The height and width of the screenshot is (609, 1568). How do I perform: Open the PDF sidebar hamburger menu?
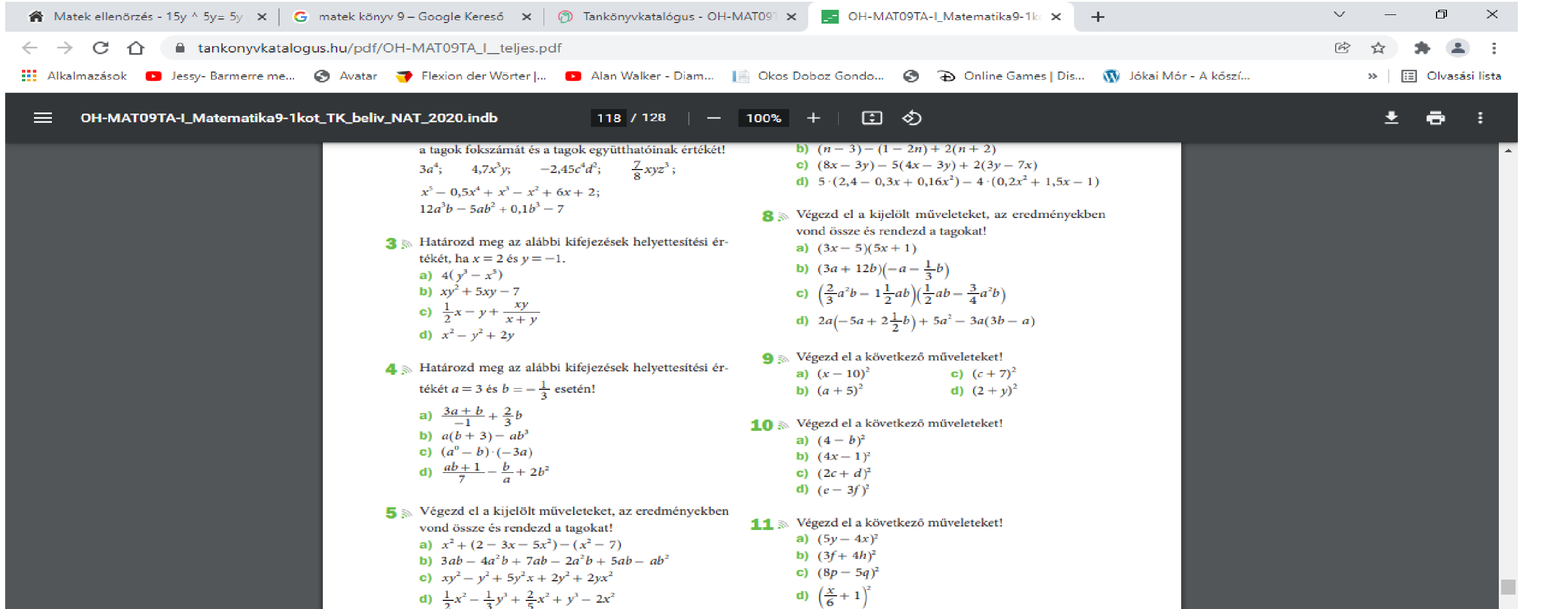coord(43,118)
